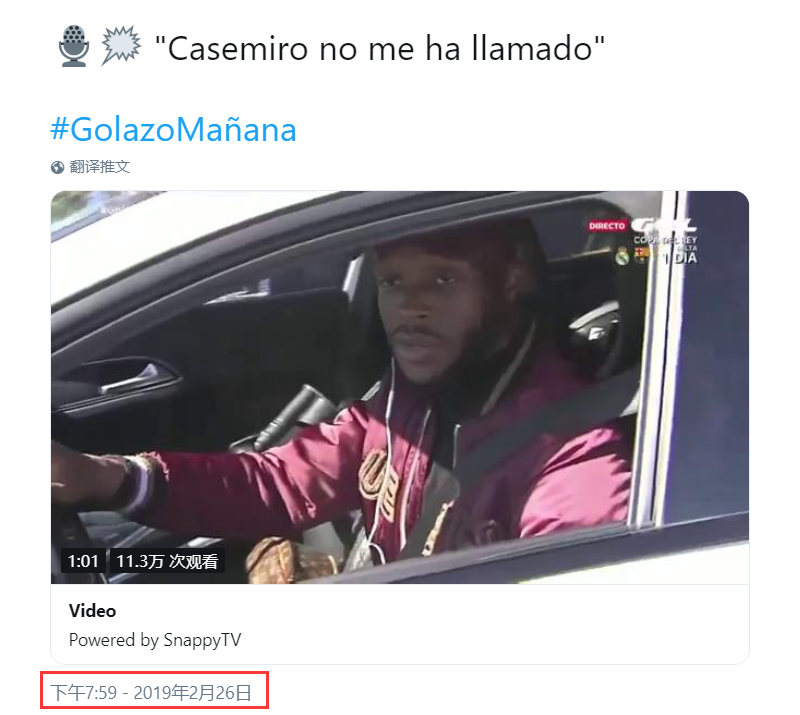Click the Barcelona crest in overlay
The height and width of the screenshot is (715, 800).
tap(641, 255)
